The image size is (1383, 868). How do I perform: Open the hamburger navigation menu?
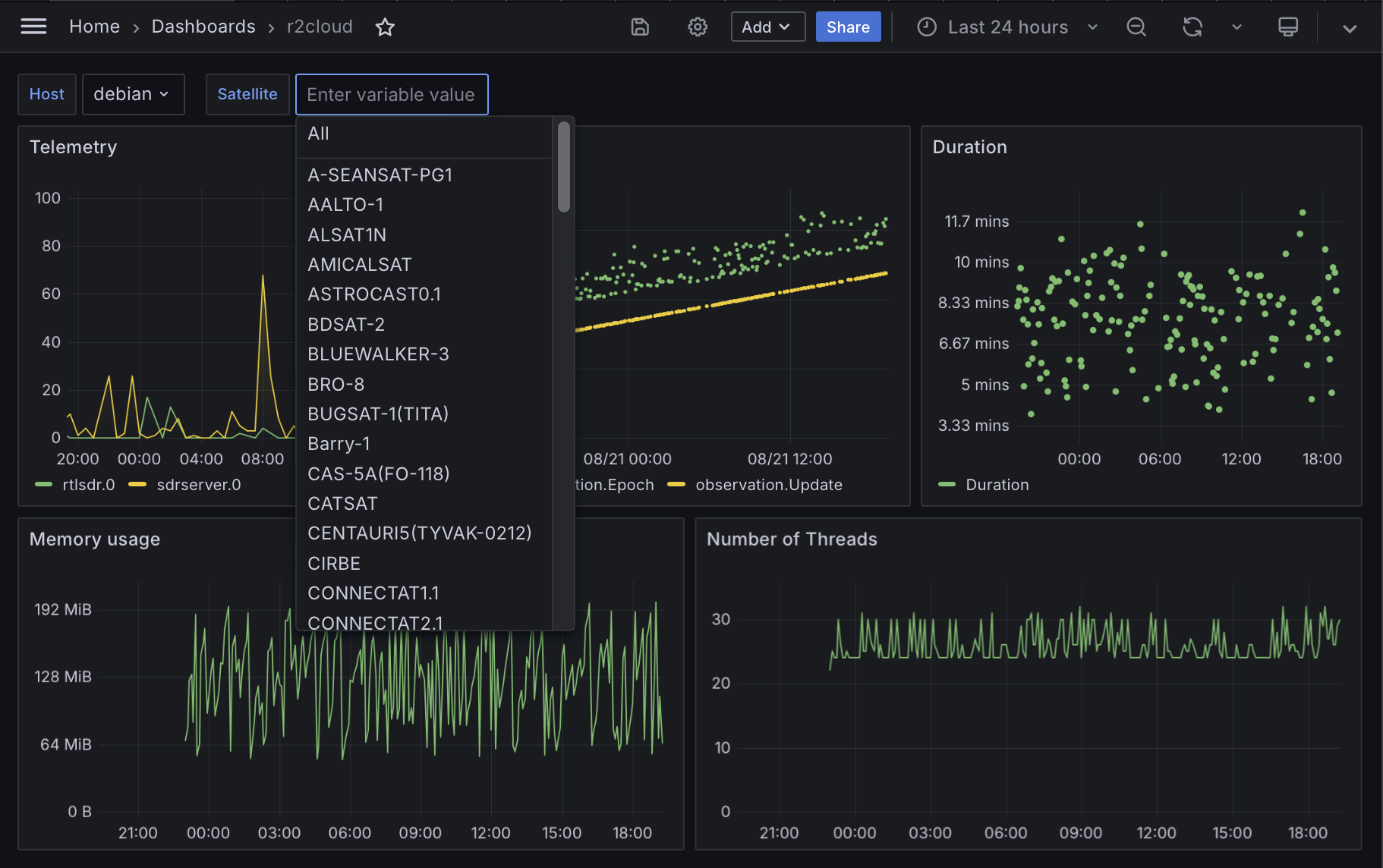coord(33,27)
